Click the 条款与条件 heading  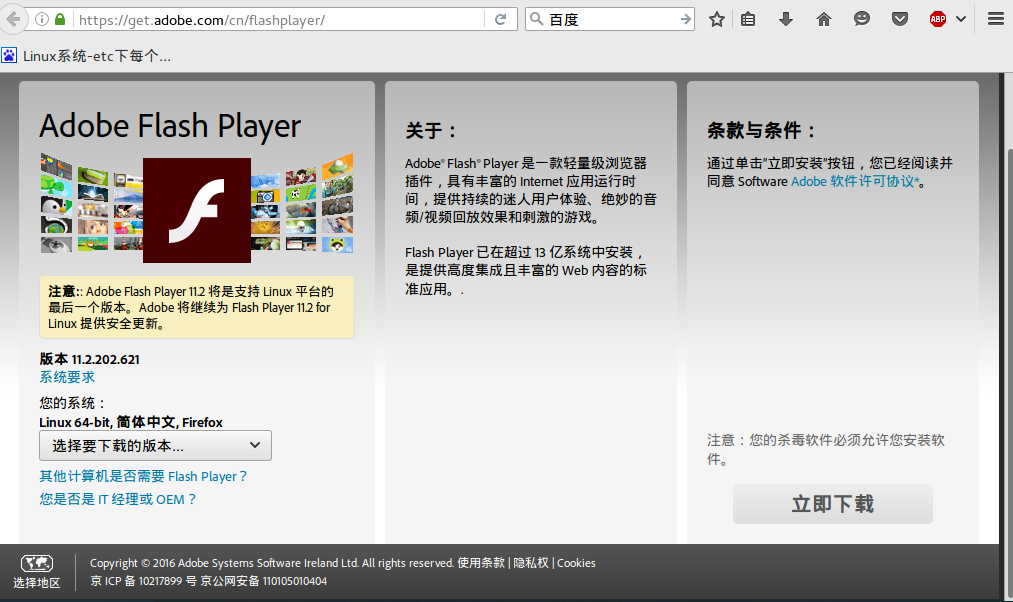[x=761, y=130]
